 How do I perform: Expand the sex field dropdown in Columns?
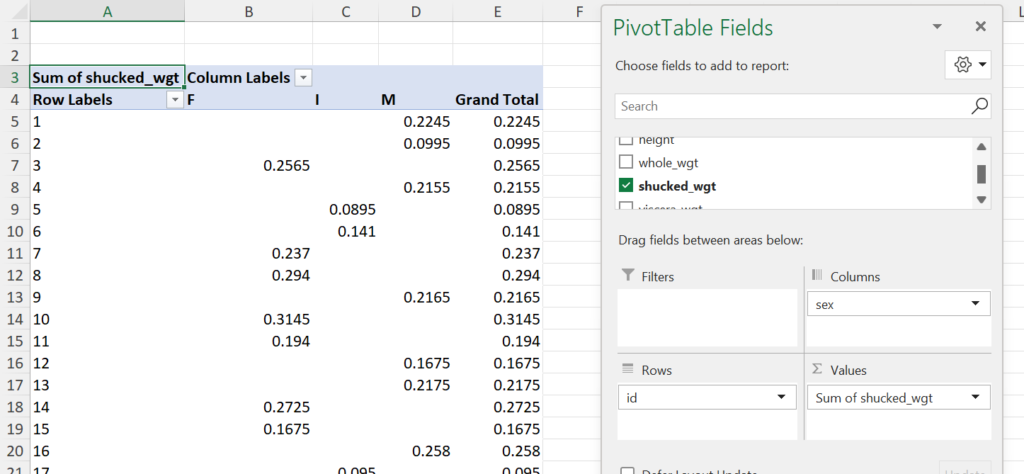974,304
